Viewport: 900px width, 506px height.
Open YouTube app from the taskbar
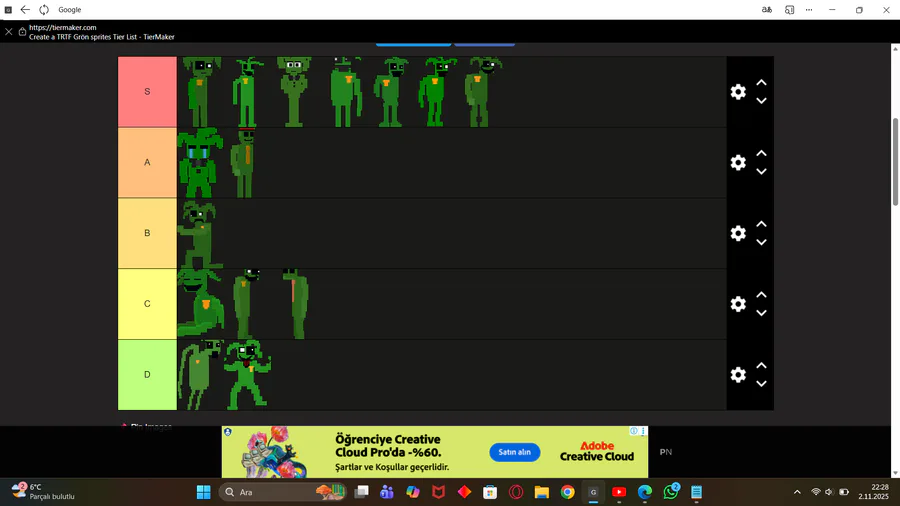coord(619,492)
